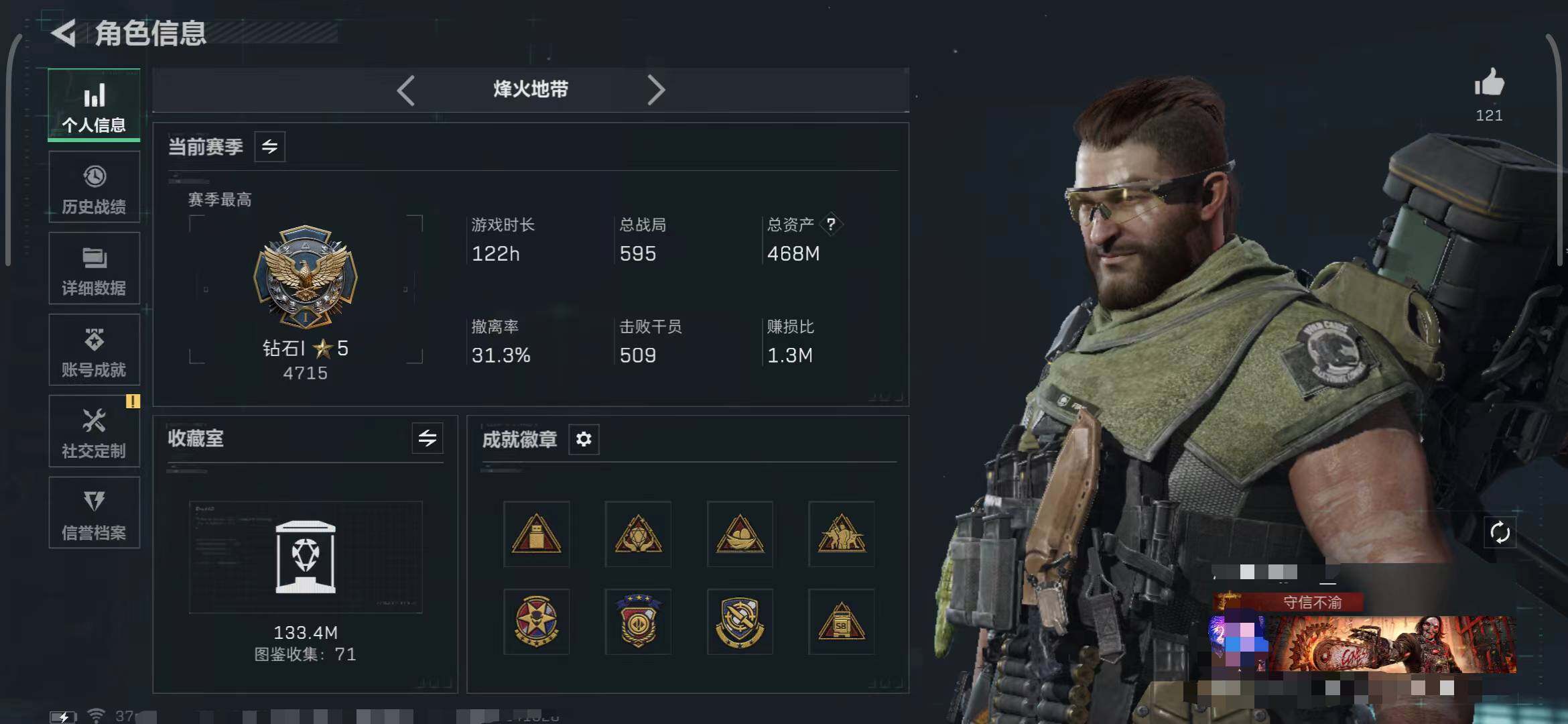Open the 历史战绩 tab
Viewport: 1568px width, 724px height.
click(x=94, y=187)
